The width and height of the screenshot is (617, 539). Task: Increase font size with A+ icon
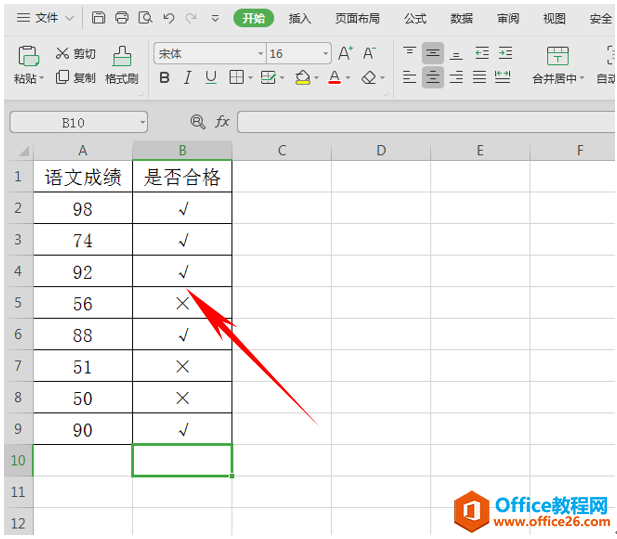[345, 53]
